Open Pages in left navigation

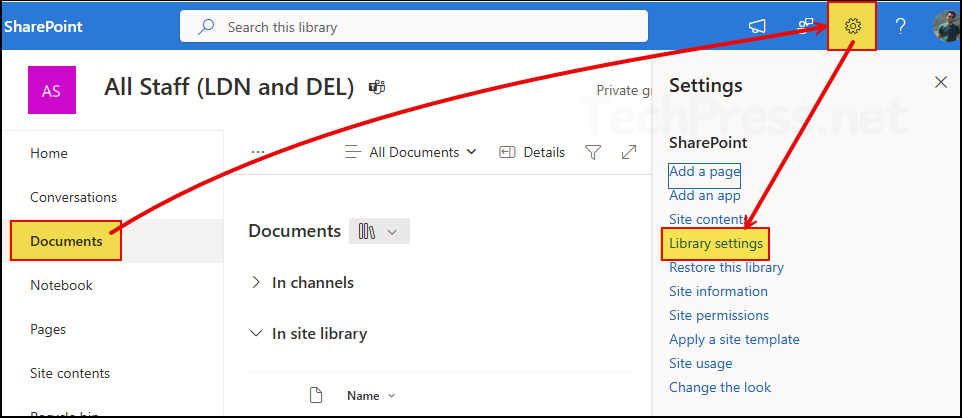pos(48,330)
